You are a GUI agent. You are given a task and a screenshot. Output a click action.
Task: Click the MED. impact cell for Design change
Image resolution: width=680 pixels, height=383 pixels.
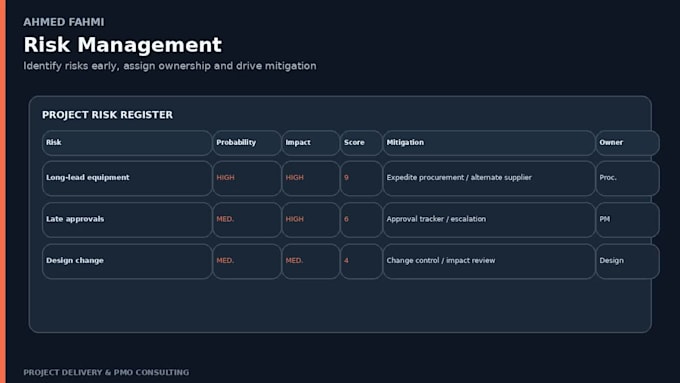pos(311,261)
